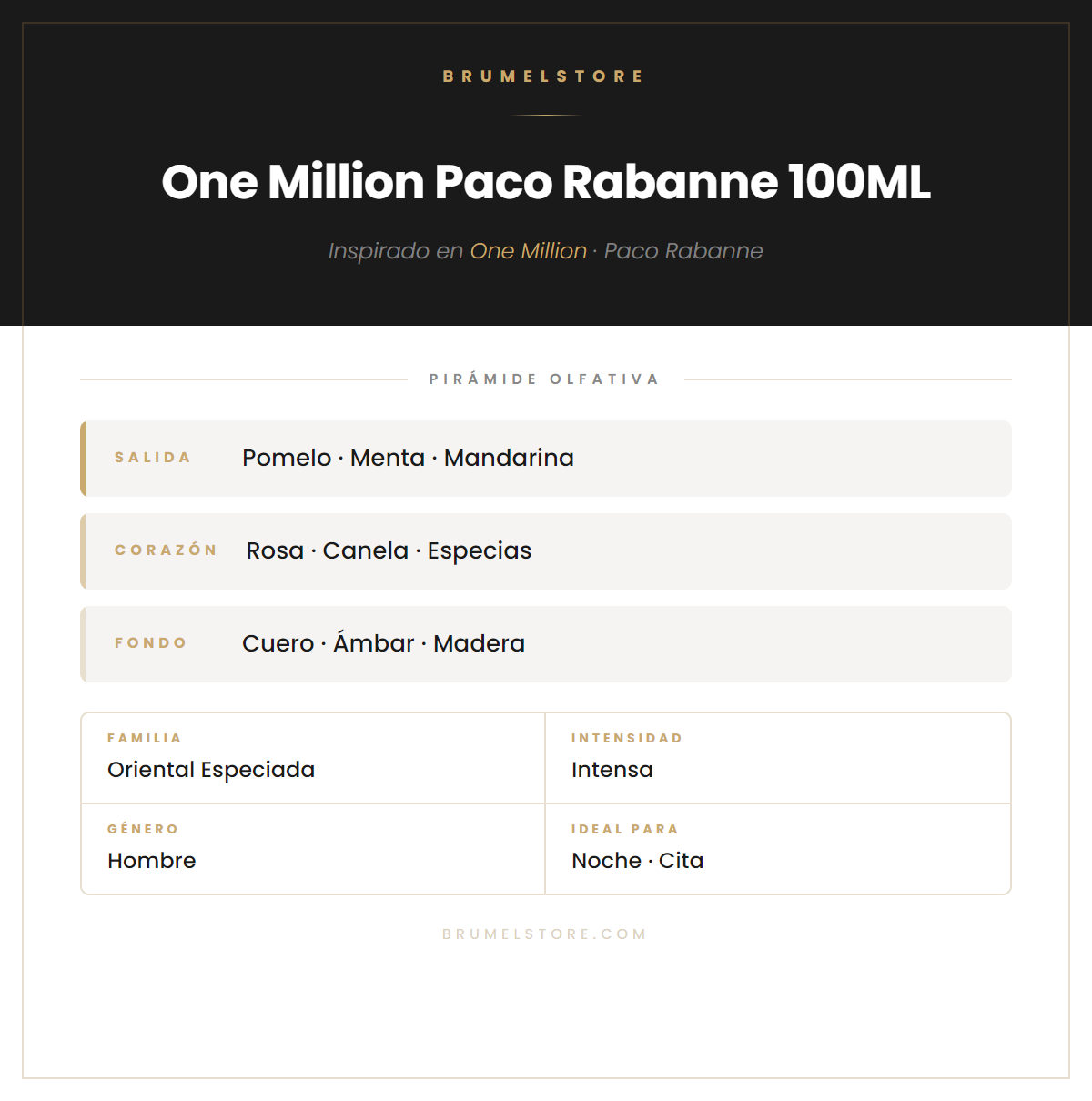
Task: Click the 'CORAZÓN' label
Action: tap(166, 550)
